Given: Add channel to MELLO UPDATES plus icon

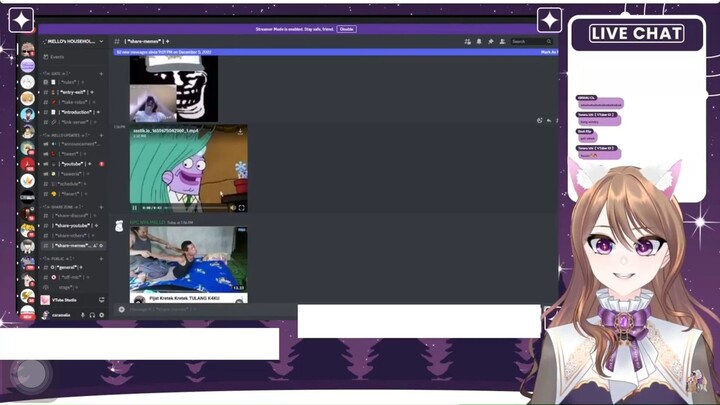Looking at the screenshot, I should [101, 135].
